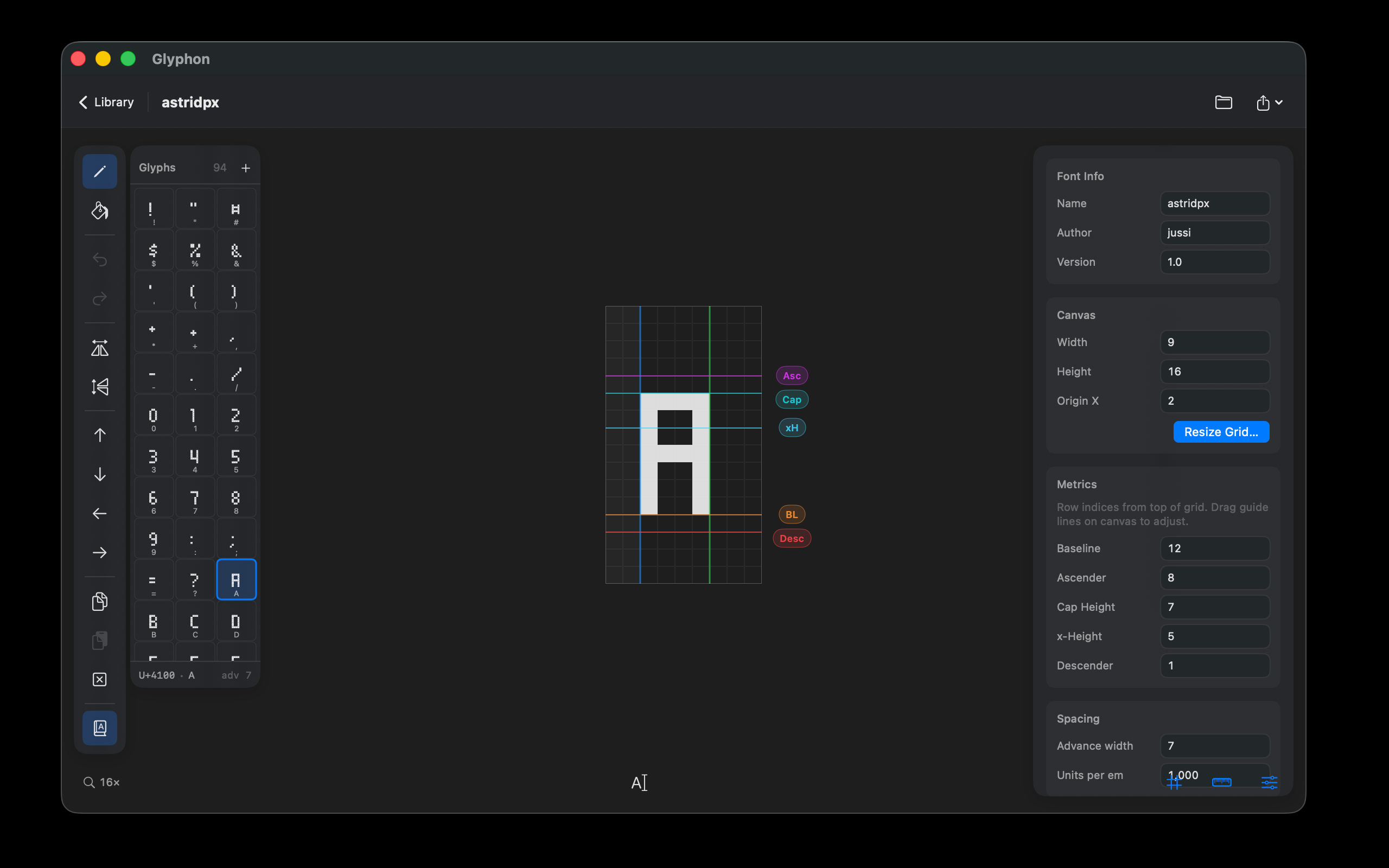Viewport: 1389px width, 868px height.
Task: Select the glyph for letter A
Action: pos(237,580)
